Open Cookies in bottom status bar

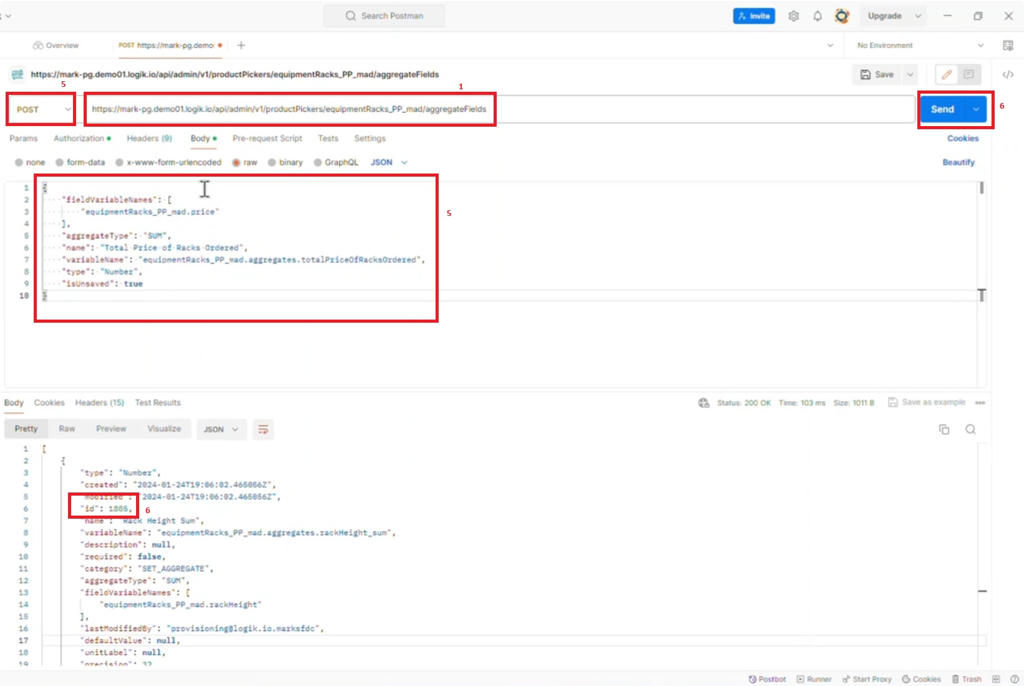point(921,679)
